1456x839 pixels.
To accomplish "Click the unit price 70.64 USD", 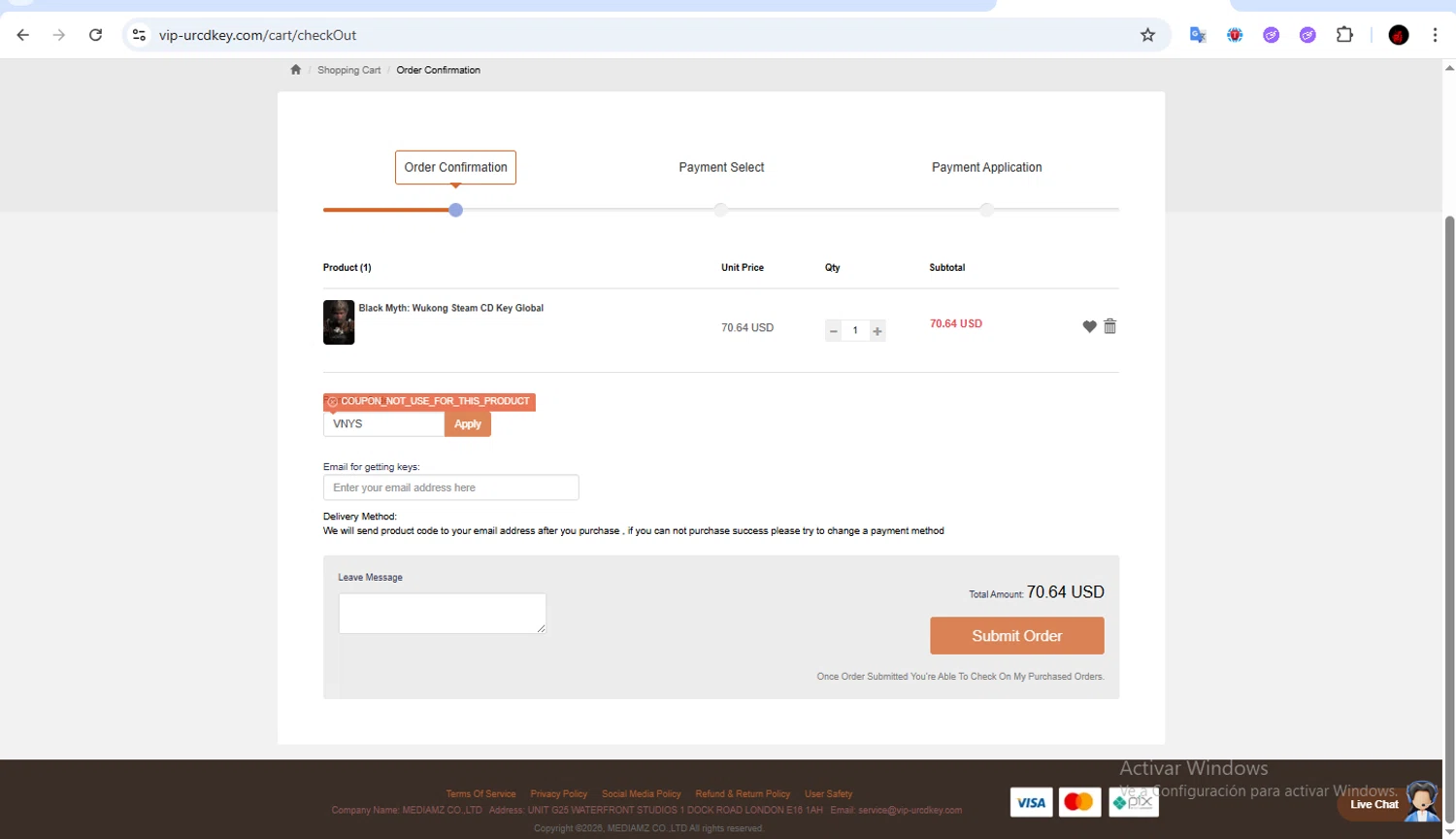I will pyautogui.click(x=747, y=328).
